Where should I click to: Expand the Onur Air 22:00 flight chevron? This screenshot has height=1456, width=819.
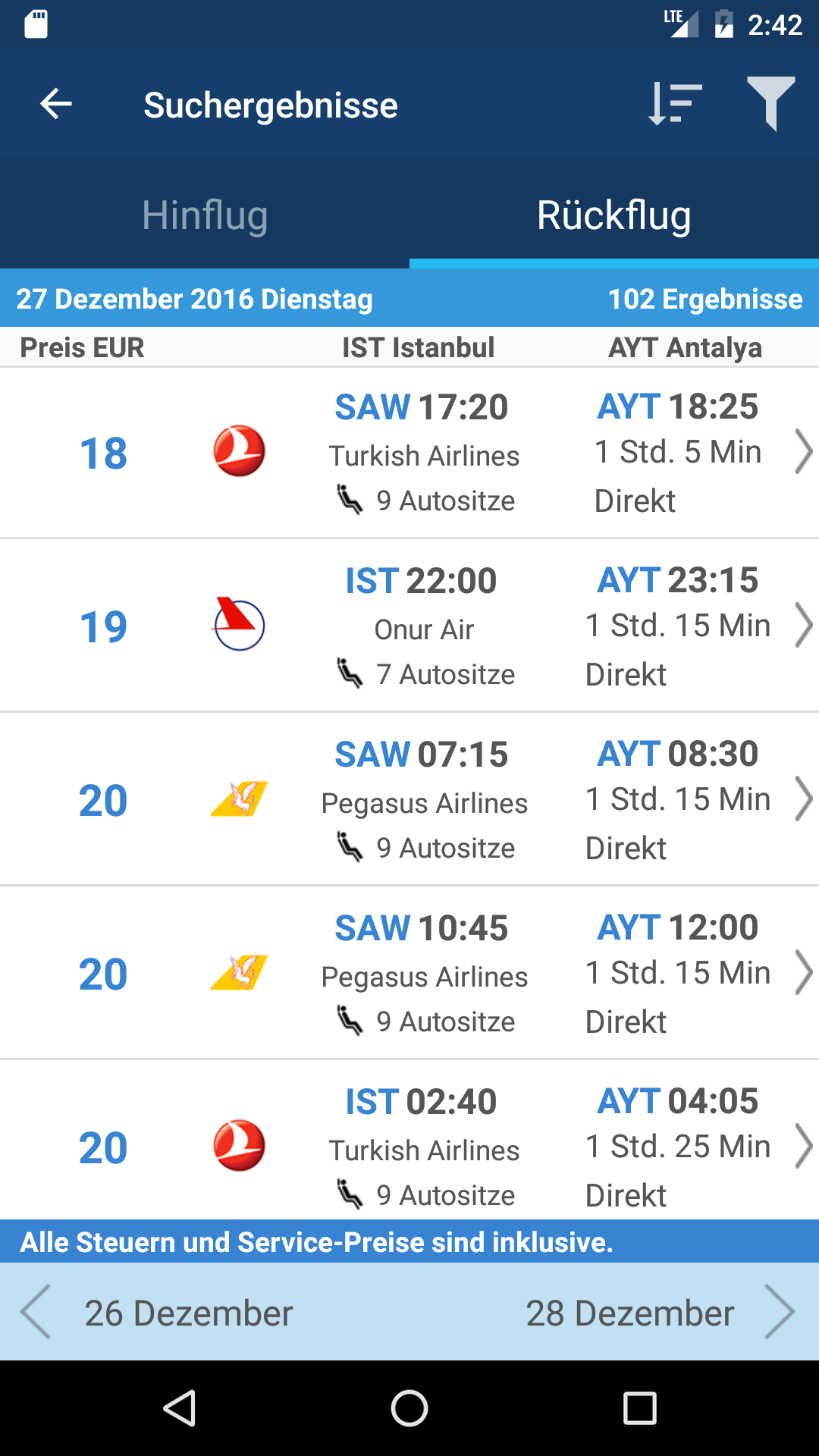[x=803, y=625]
